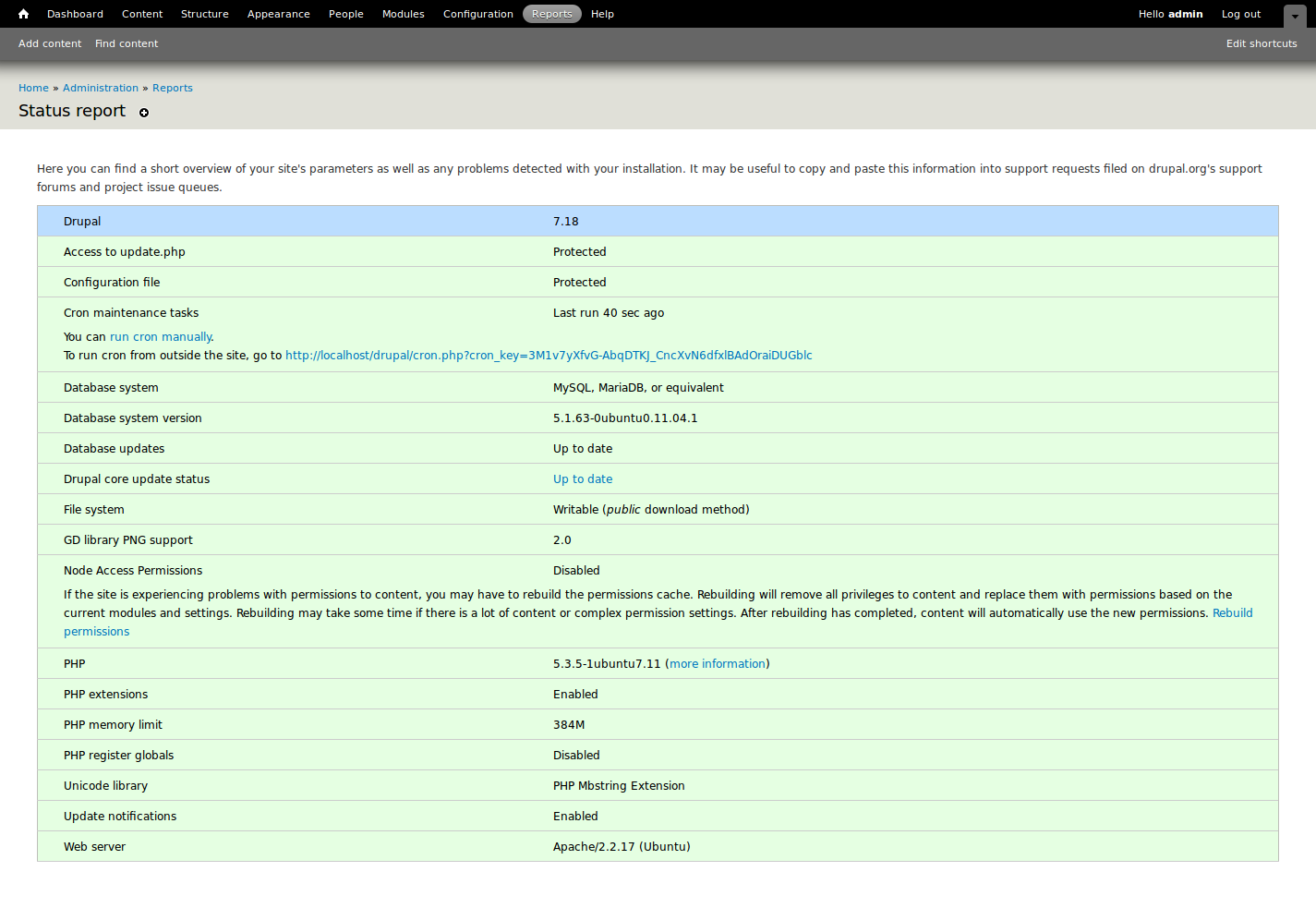The image size is (1316, 908).
Task: Open the Help menu
Action: 602,13
